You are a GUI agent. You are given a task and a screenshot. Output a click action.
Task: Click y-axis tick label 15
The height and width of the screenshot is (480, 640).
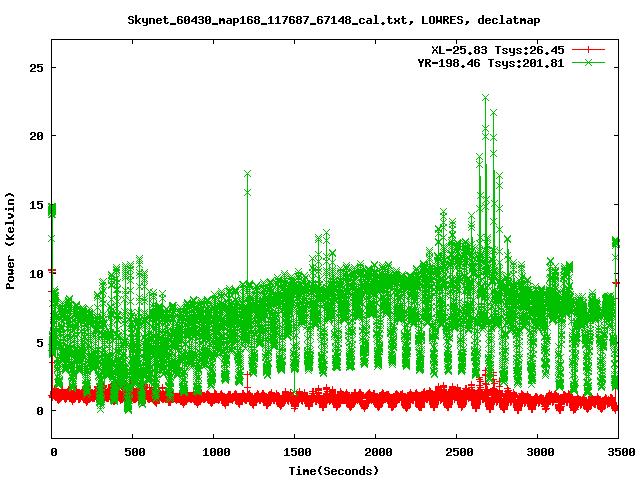coord(36,205)
